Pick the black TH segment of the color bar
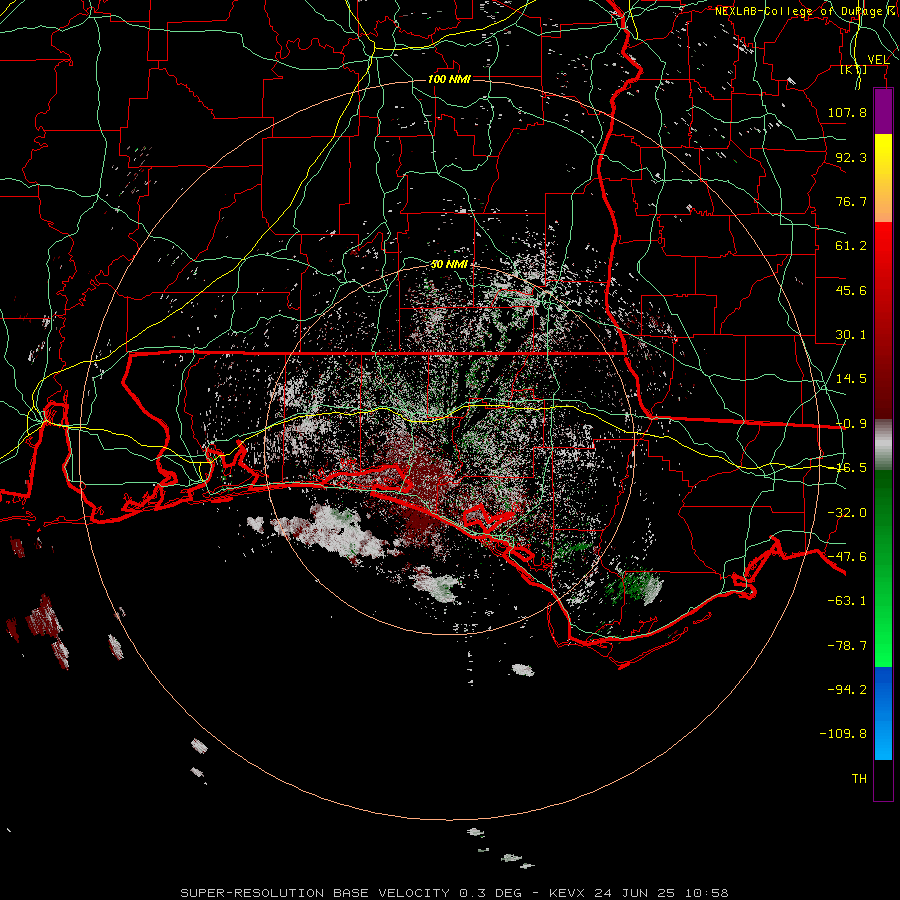 883,779
